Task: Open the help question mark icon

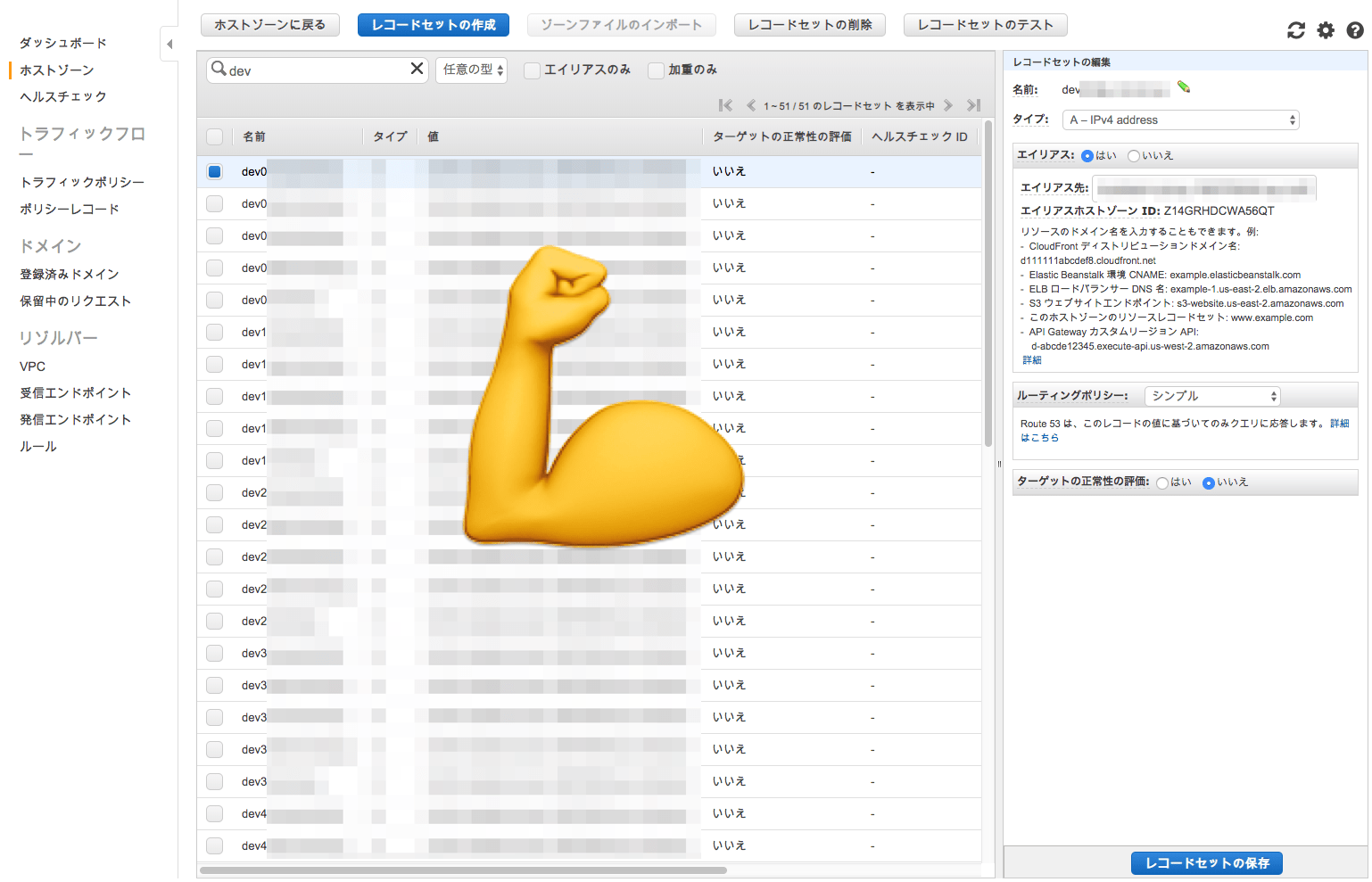Action: pyautogui.click(x=1354, y=30)
